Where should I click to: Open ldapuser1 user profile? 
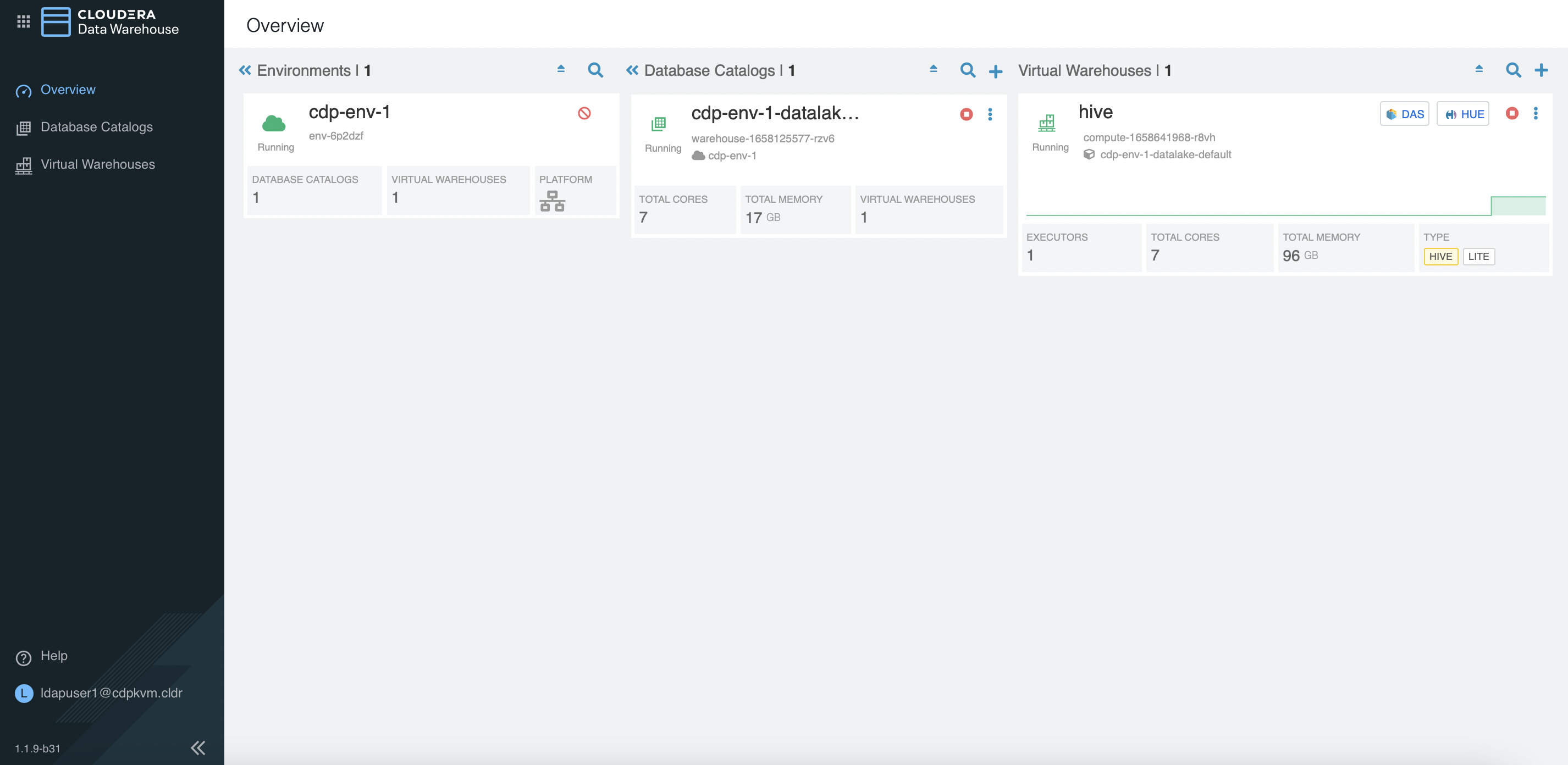(x=111, y=692)
